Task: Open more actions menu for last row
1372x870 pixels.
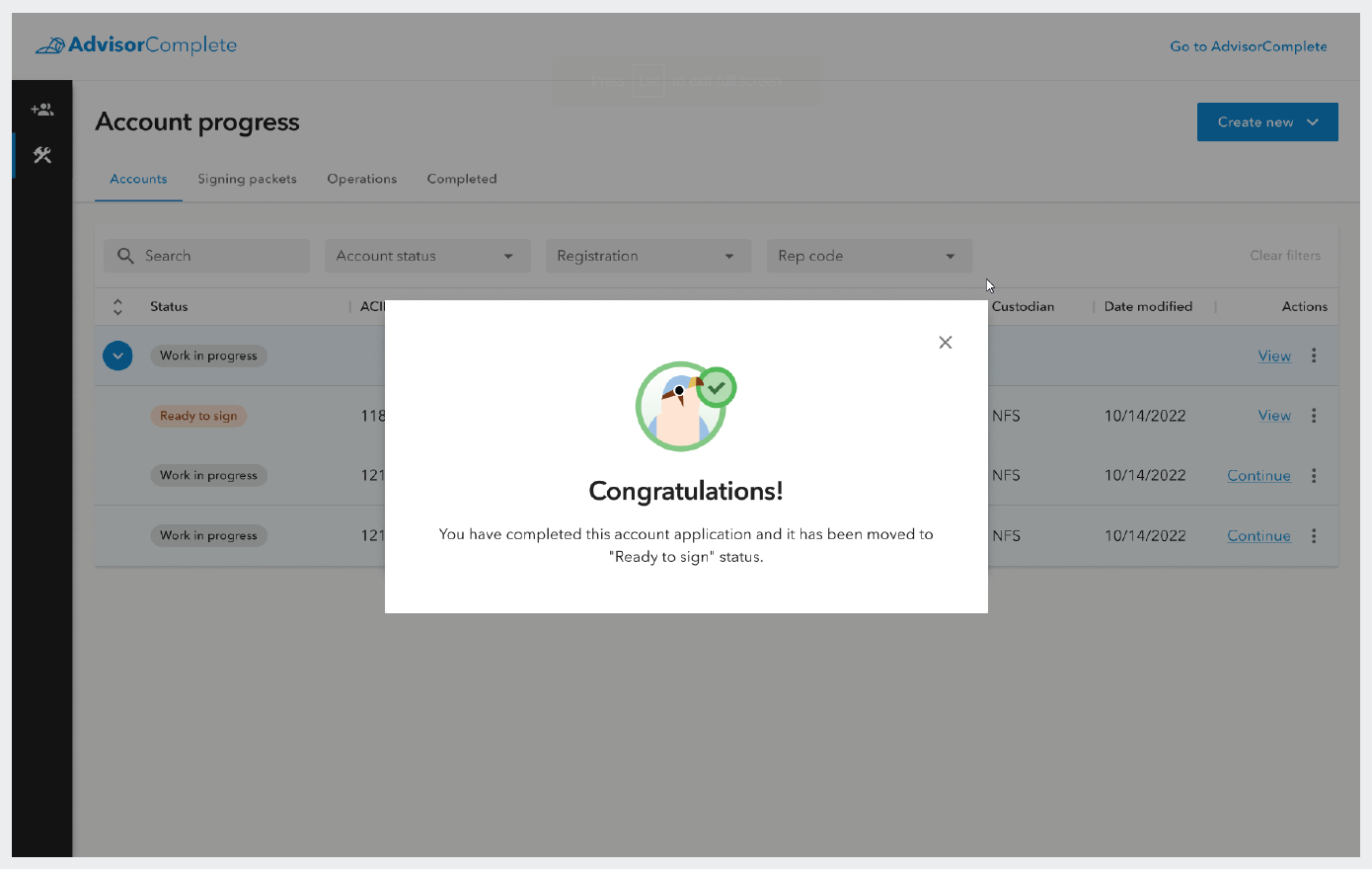Action: coord(1313,535)
